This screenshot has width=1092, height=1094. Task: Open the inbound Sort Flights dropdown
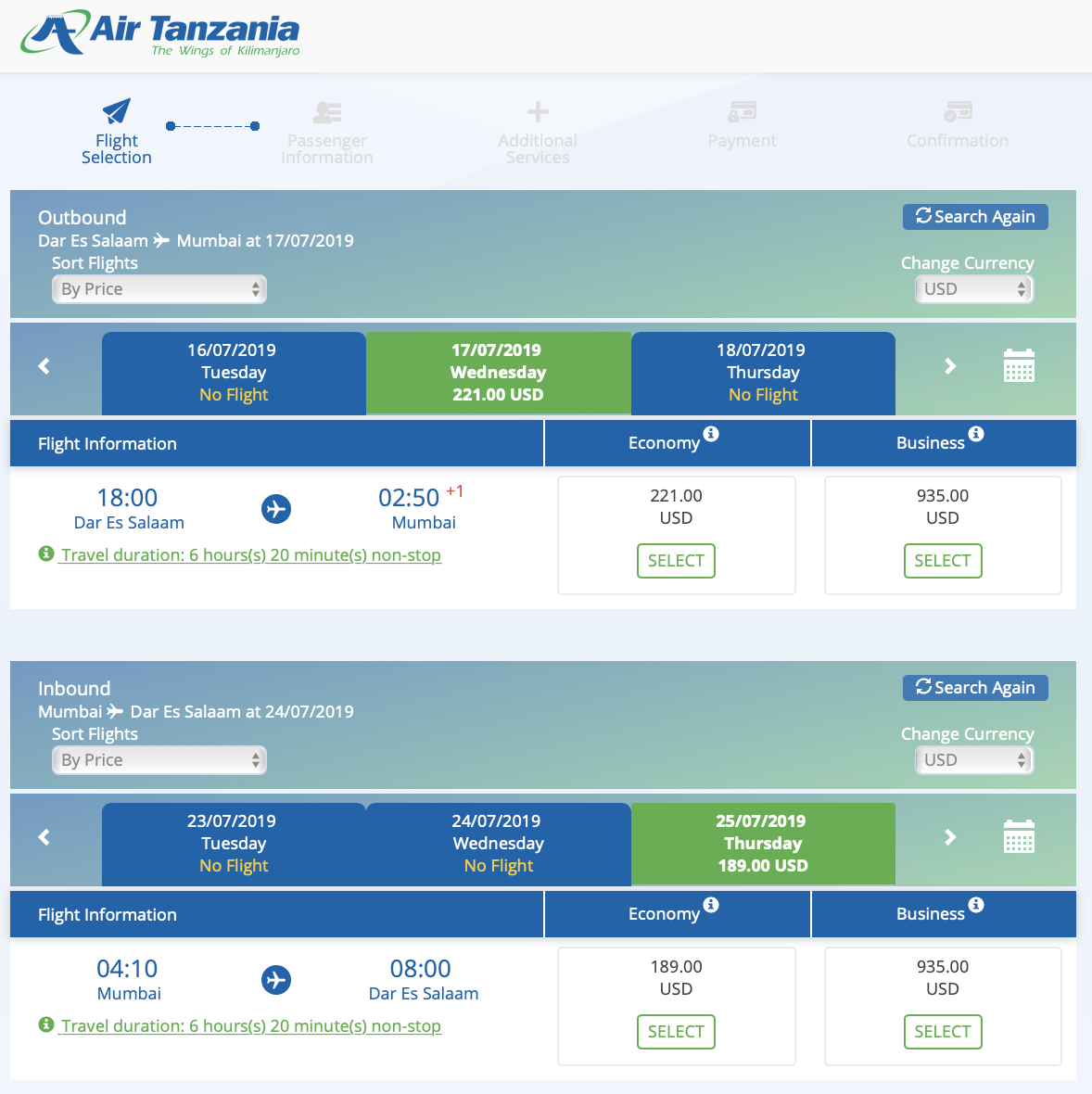(x=159, y=759)
